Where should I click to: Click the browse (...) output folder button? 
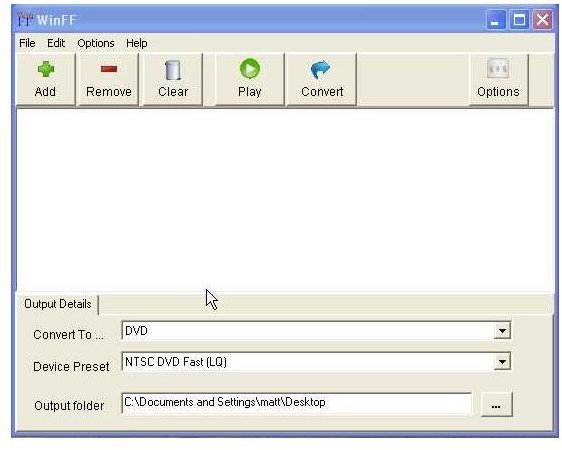[x=496, y=404]
